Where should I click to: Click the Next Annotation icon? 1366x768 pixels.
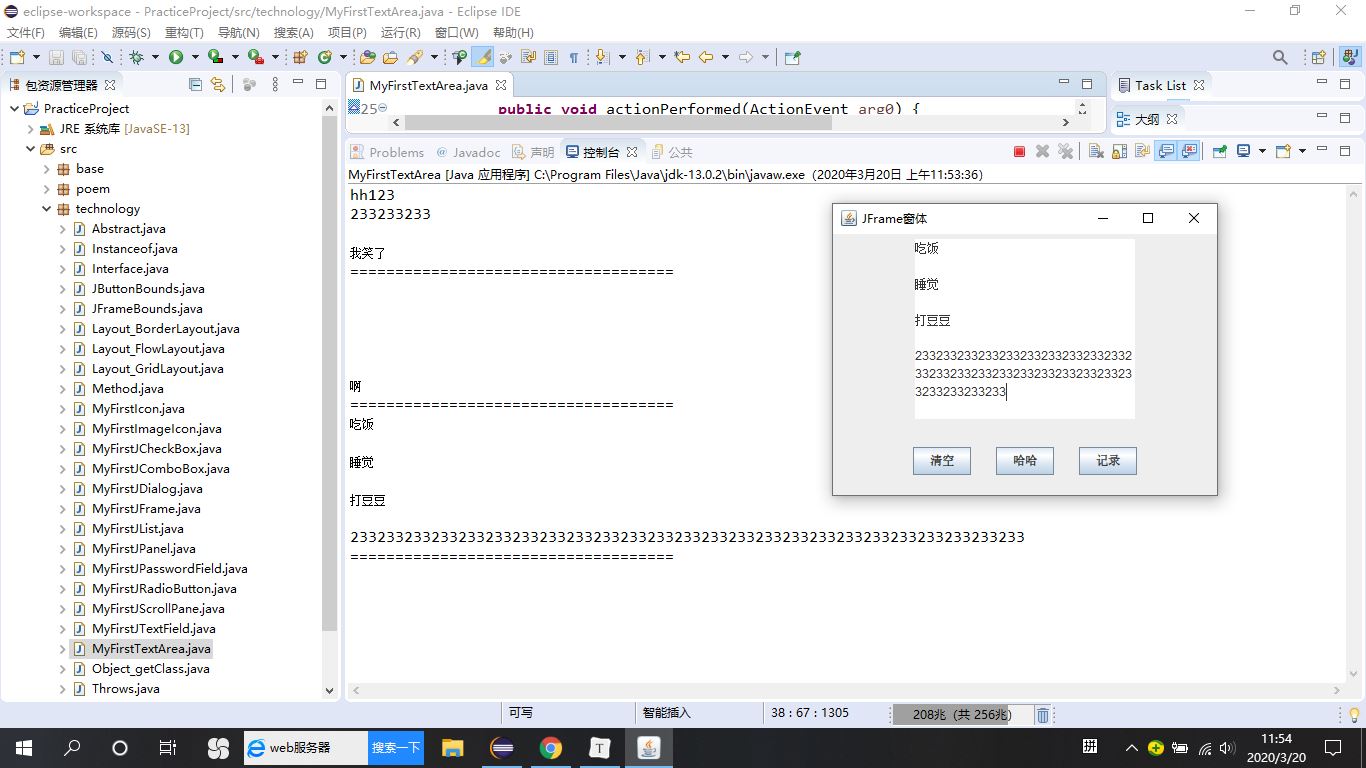[x=602, y=57]
